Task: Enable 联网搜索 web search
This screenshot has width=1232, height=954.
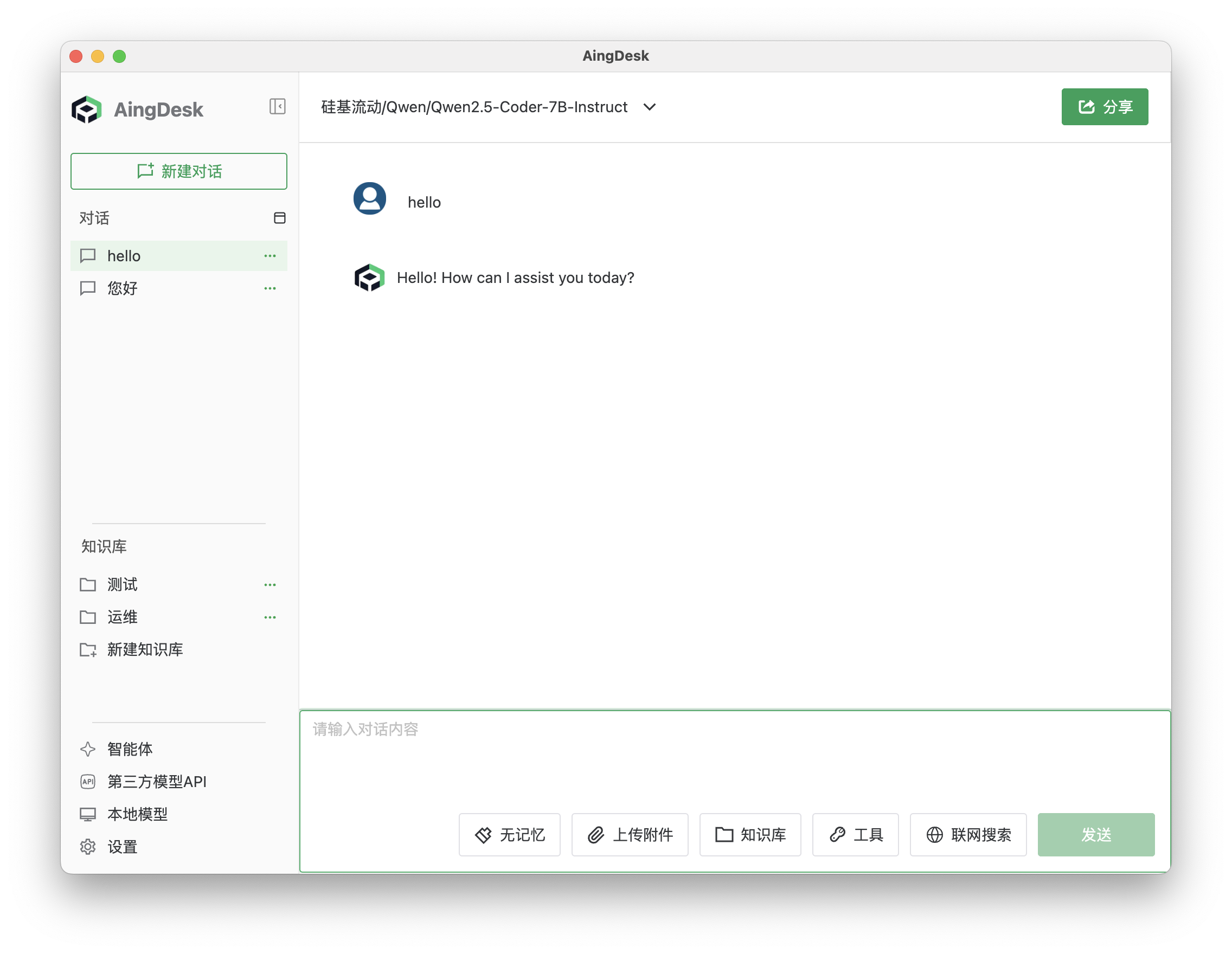Action: pos(968,835)
